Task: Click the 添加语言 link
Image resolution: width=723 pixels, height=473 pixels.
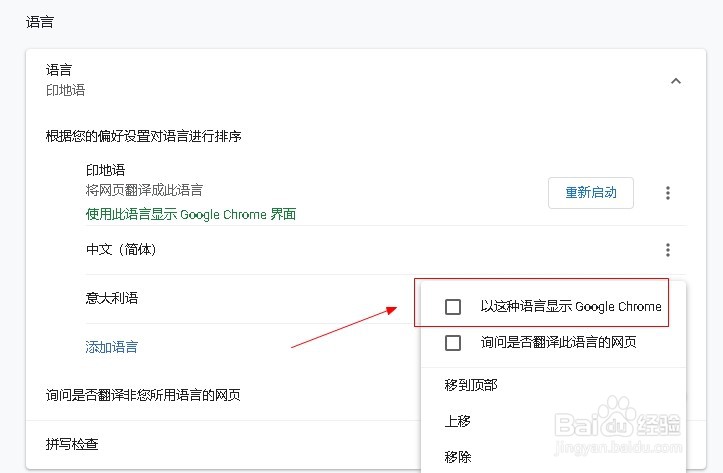Action: pyautogui.click(x=112, y=347)
